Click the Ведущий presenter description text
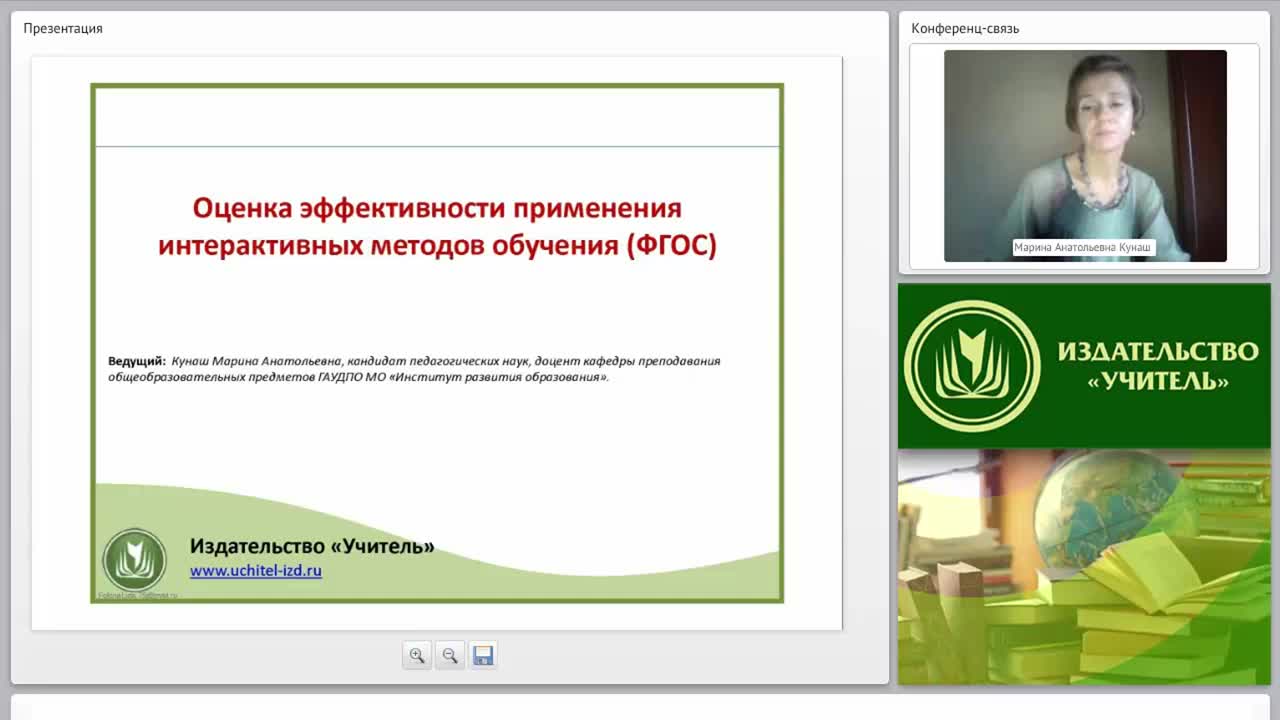The height and width of the screenshot is (720, 1280). coord(414,369)
